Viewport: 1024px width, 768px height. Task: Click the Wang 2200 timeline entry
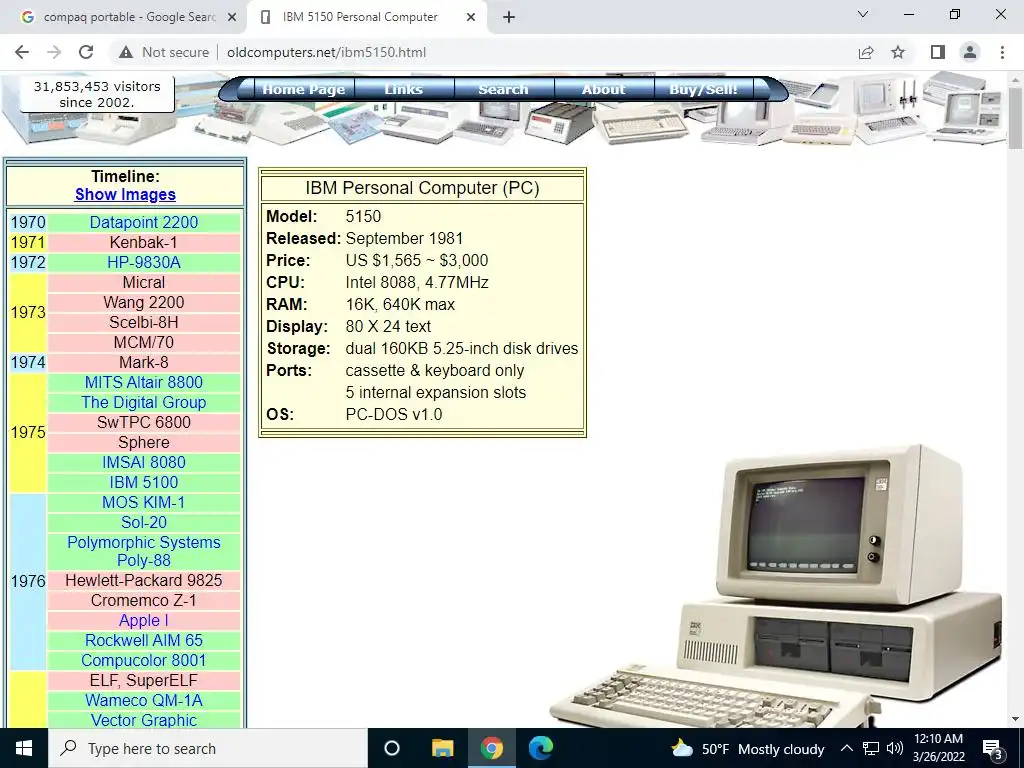pyautogui.click(x=144, y=303)
